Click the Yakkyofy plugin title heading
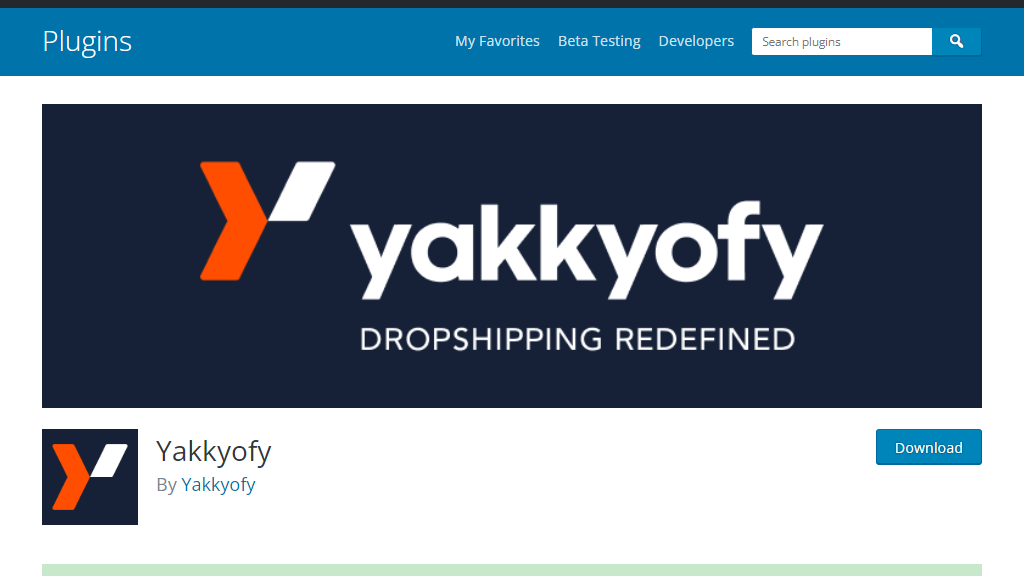1024x576 pixels. 214,451
